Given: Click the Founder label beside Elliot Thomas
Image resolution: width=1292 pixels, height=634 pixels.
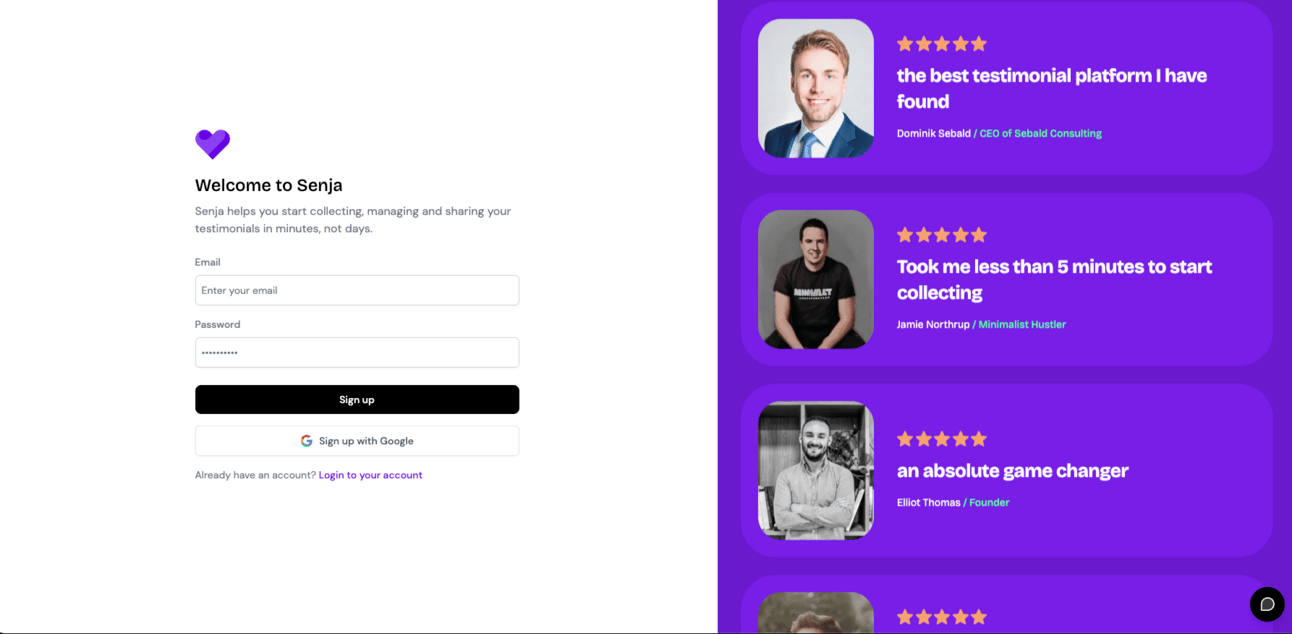Looking at the screenshot, I should [989, 502].
